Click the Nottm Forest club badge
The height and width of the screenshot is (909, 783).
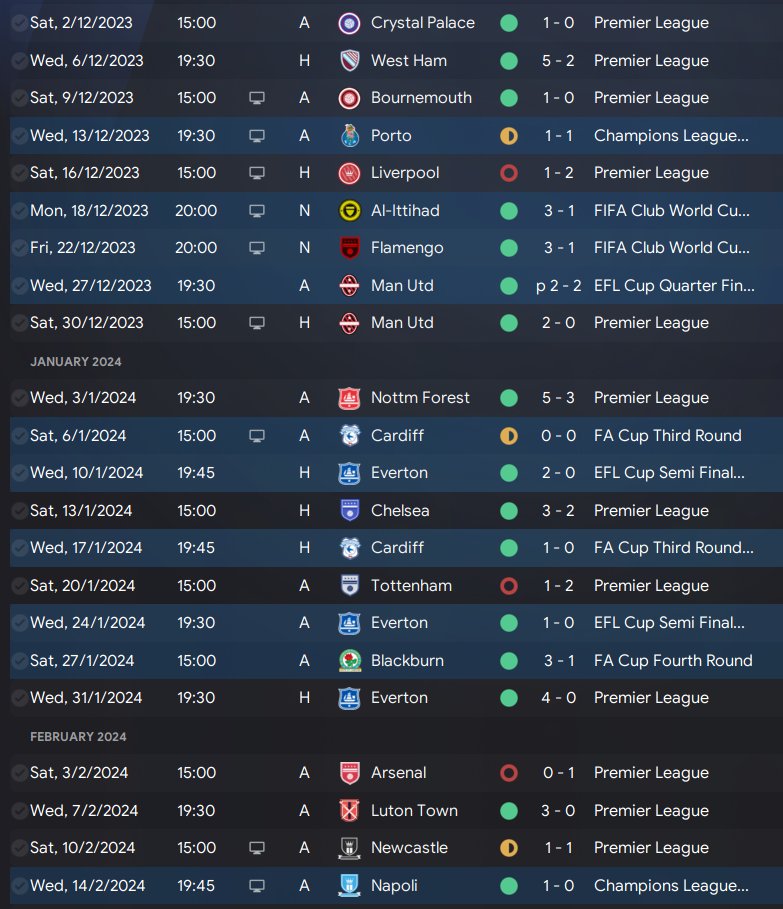[350, 398]
